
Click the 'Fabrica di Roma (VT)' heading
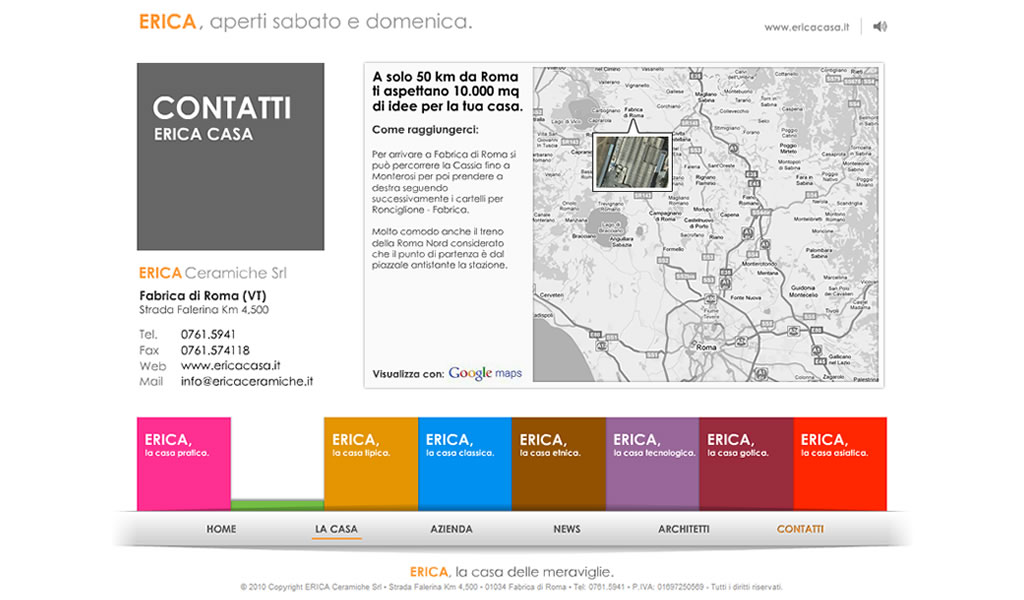point(203,296)
